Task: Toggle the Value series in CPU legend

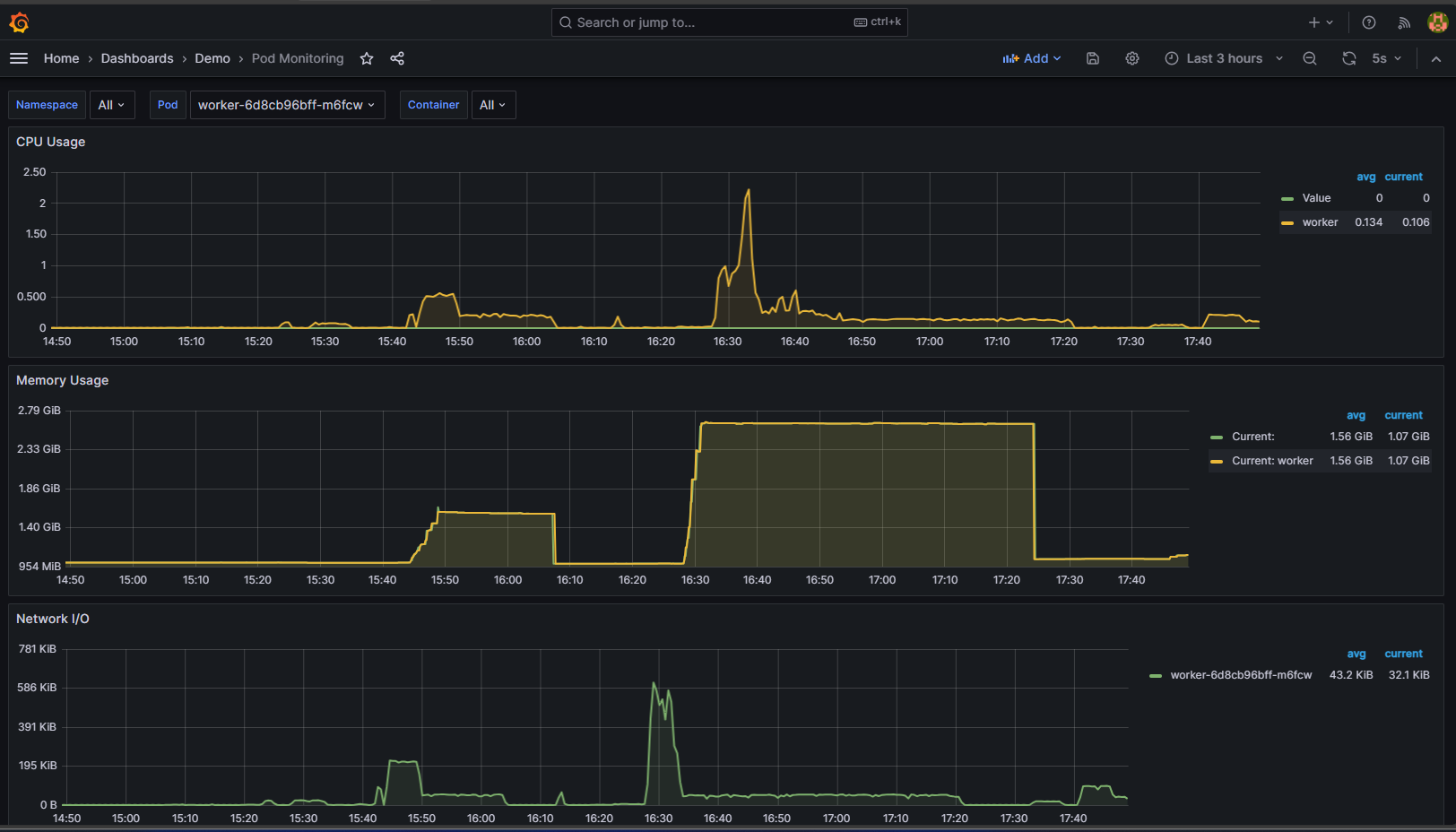Action: [1316, 198]
